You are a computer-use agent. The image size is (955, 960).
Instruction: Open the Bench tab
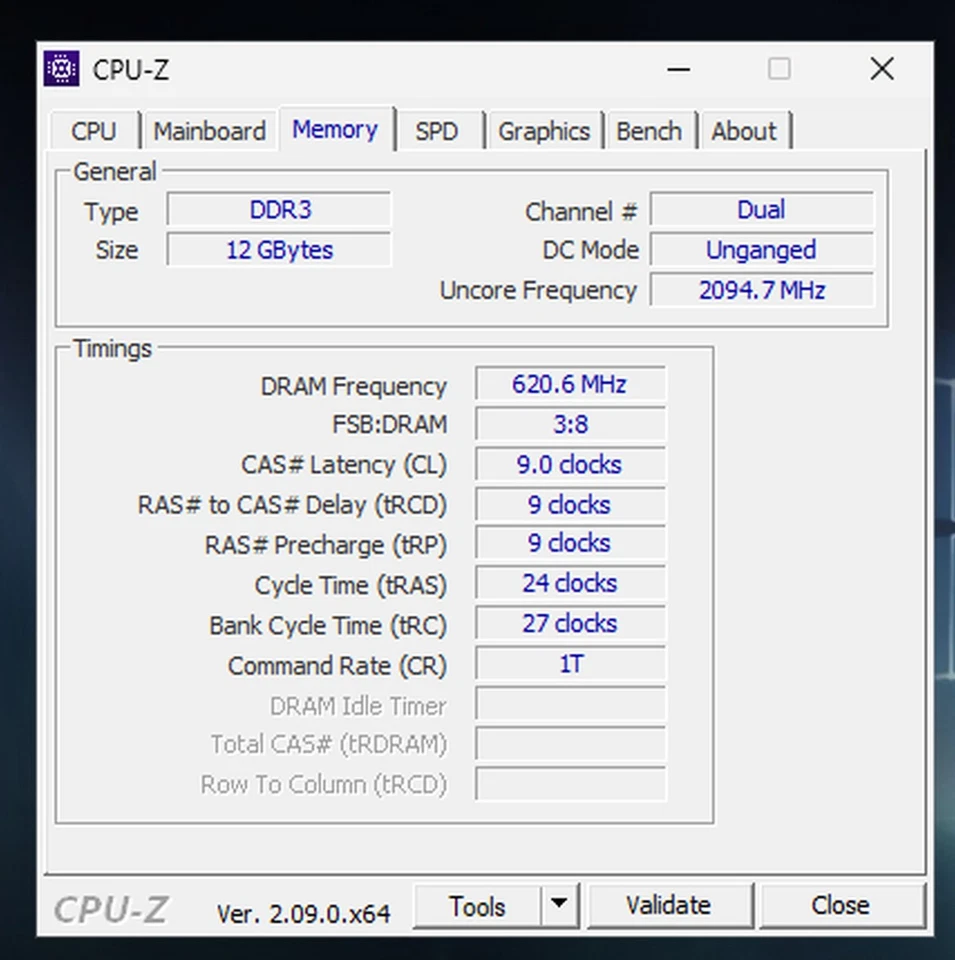(x=649, y=131)
